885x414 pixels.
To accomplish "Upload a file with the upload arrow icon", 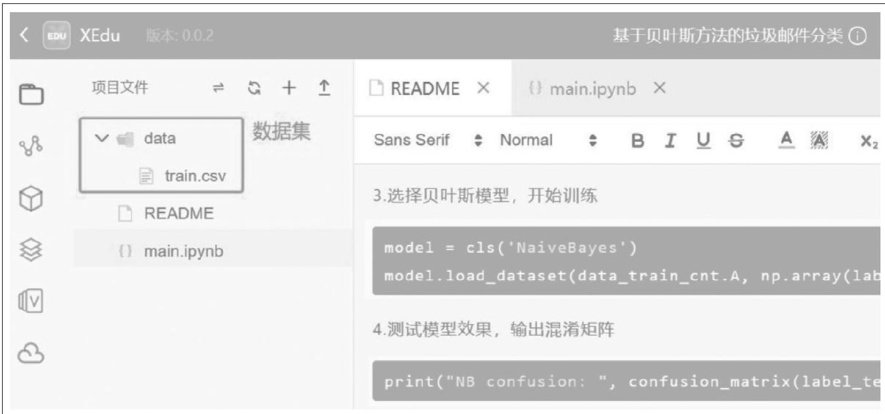I will coord(324,88).
